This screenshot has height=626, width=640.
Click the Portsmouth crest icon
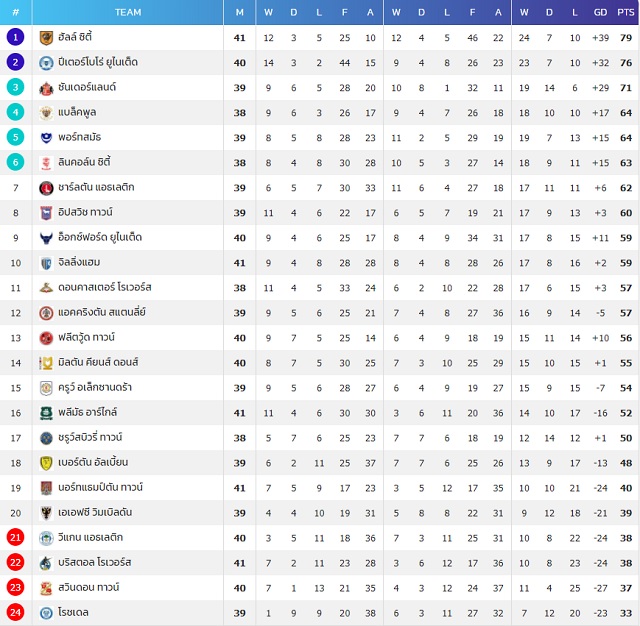coord(46,138)
